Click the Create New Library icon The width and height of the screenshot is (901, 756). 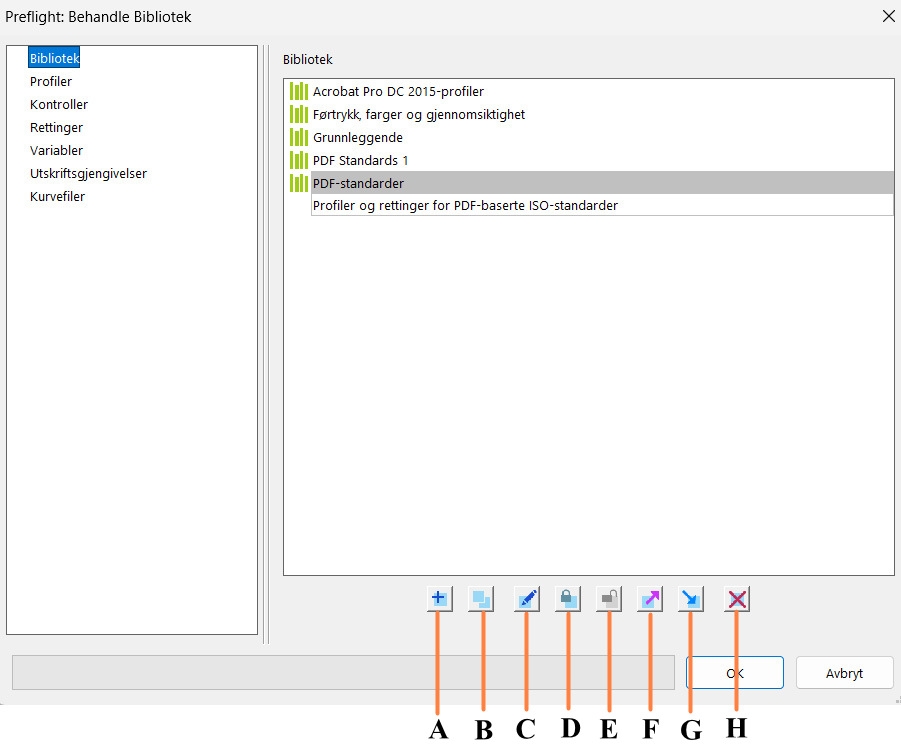(438, 598)
